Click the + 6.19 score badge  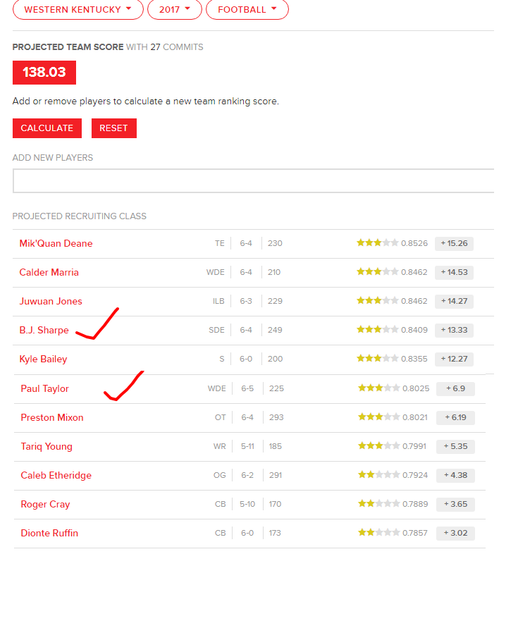(455, 418)
